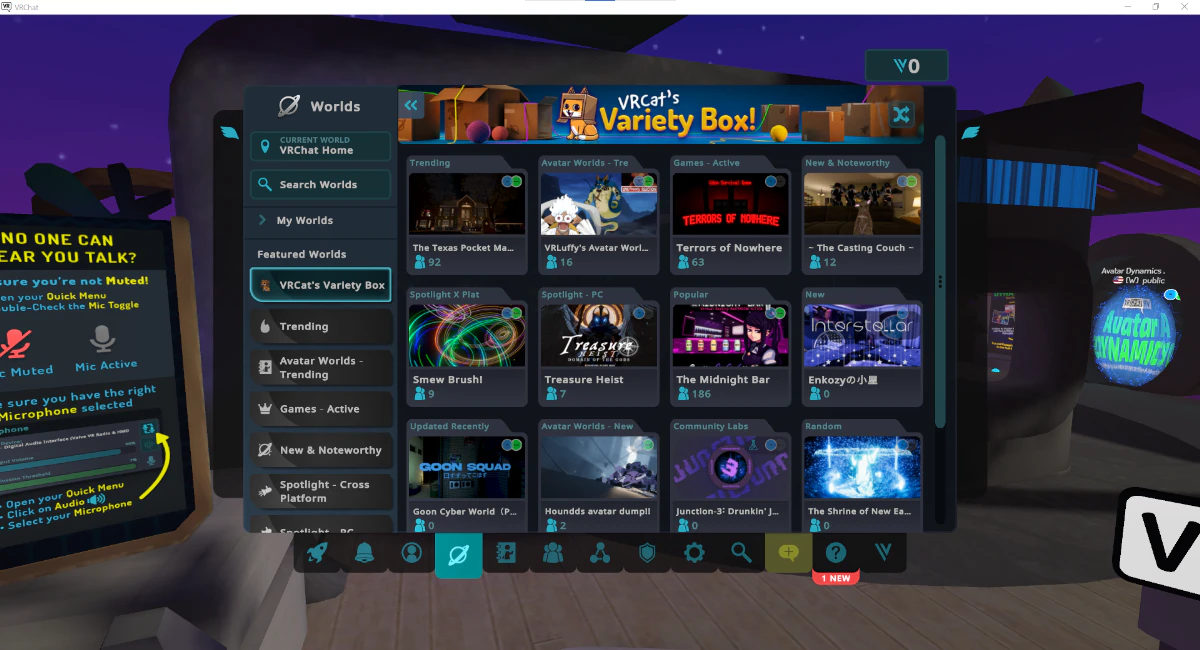1200x650 pixels.
Task: Open the VRChat Plus V icon
Action: (x=883, y=553)
